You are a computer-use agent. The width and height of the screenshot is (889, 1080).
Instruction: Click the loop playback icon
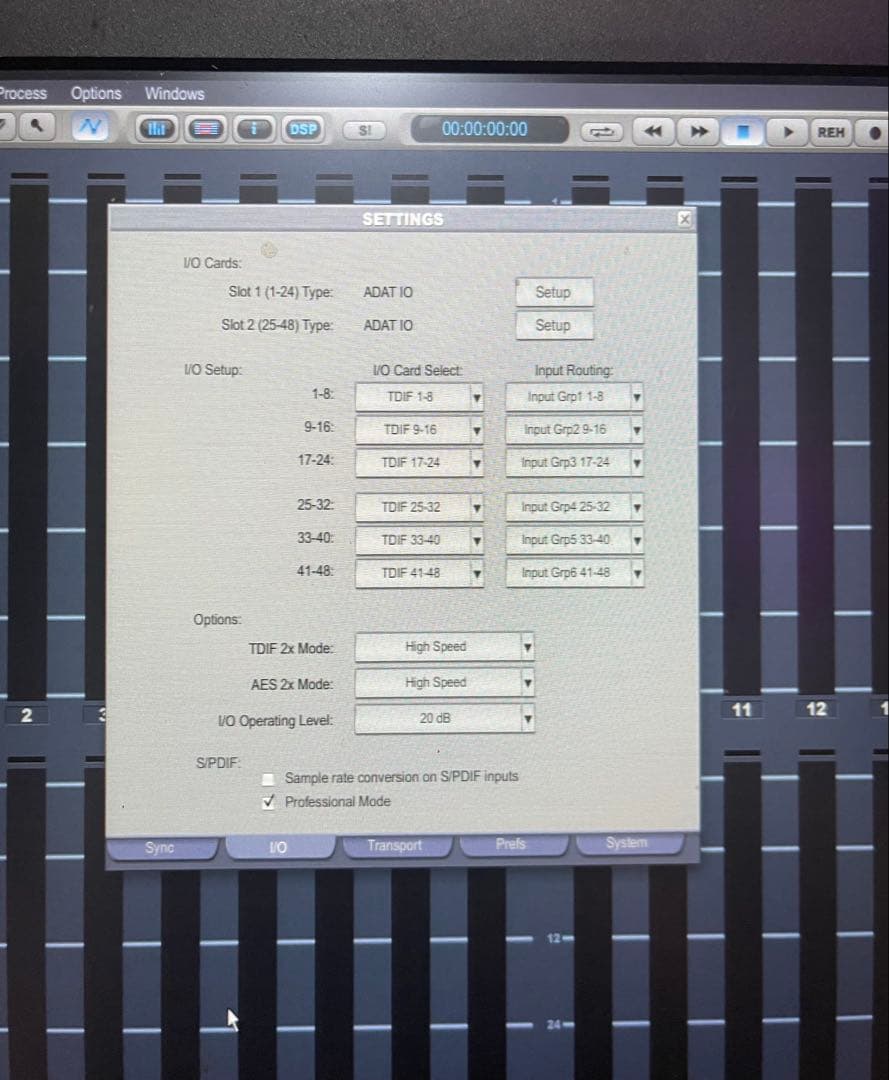pos(601,131)
